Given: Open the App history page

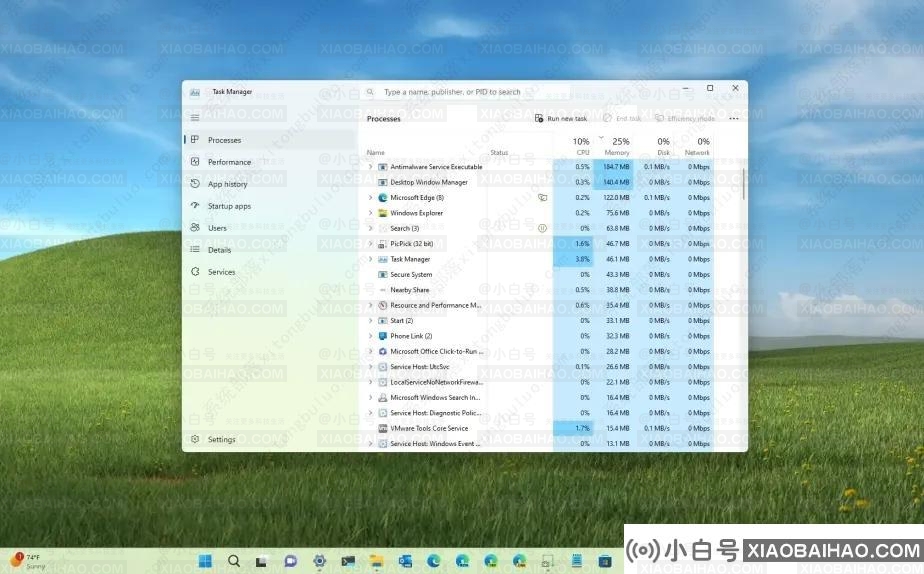Looking at the screenshot, I should tap(270, 184).
